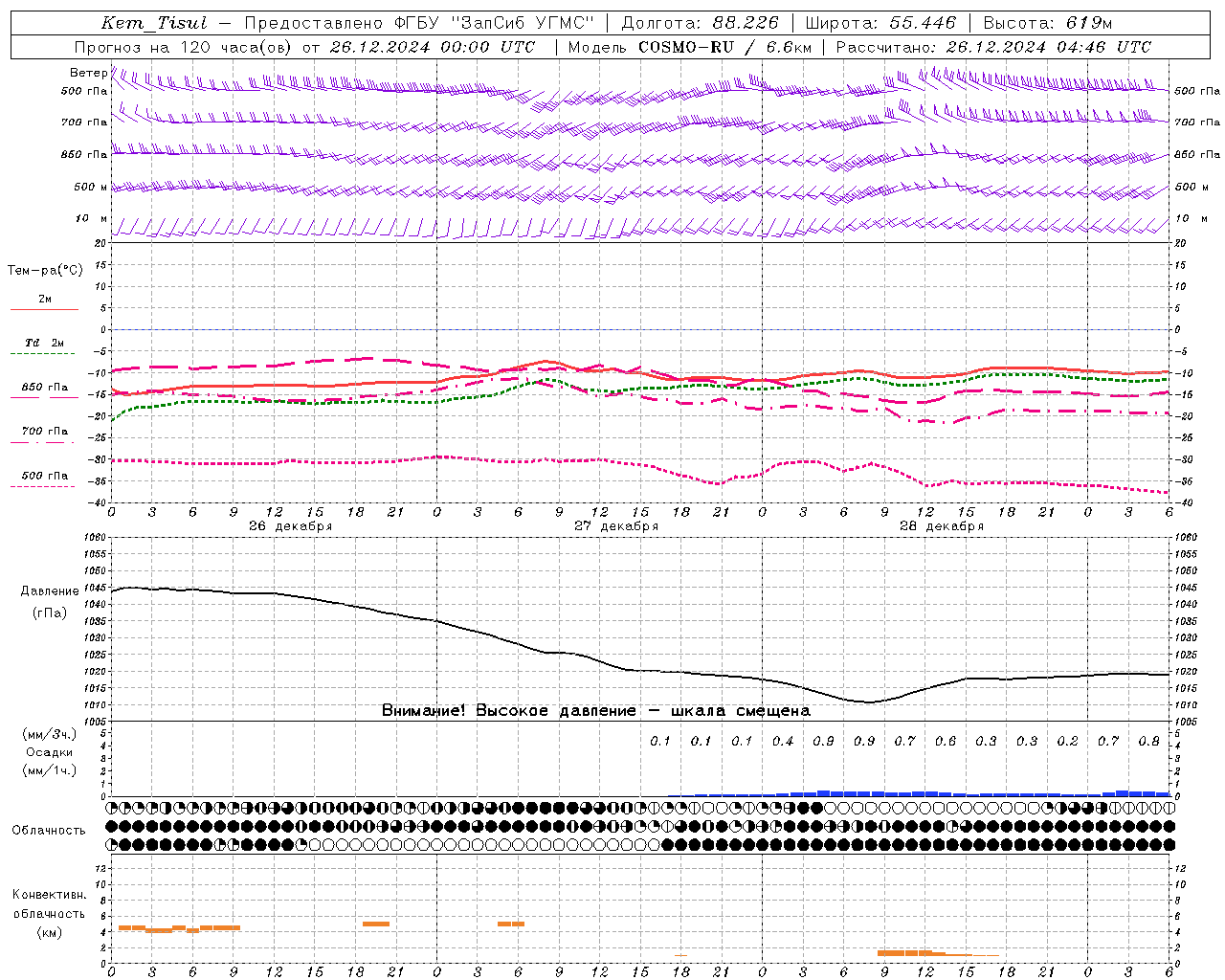Select the 'Долгота: 88.226' header field
1225x980 pixels.
(701, 23)
